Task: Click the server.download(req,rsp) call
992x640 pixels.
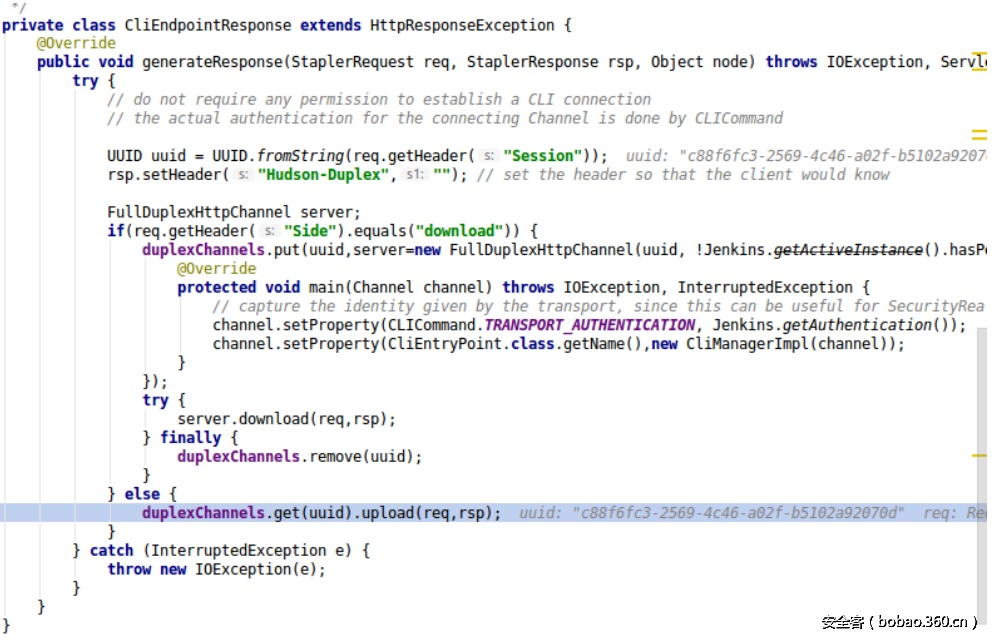Action: pos(286,419)
